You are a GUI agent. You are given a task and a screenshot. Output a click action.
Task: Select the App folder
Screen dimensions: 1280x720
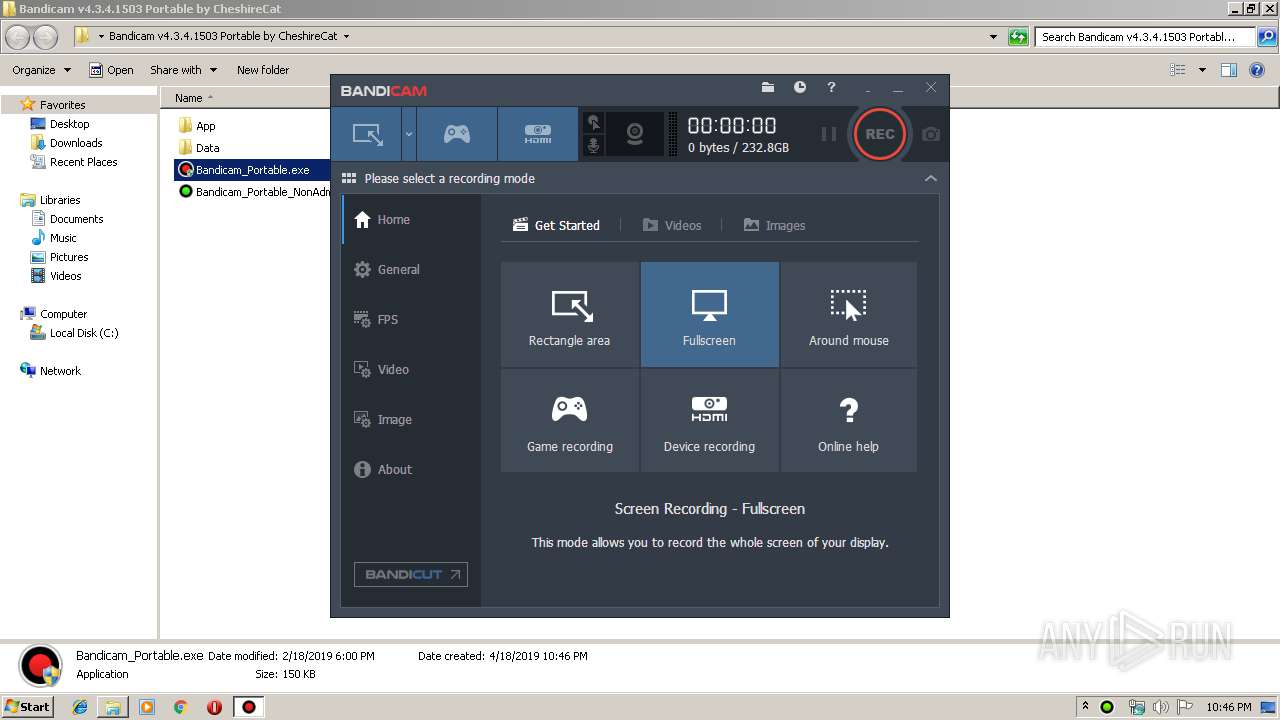click(x=197, y=126)
